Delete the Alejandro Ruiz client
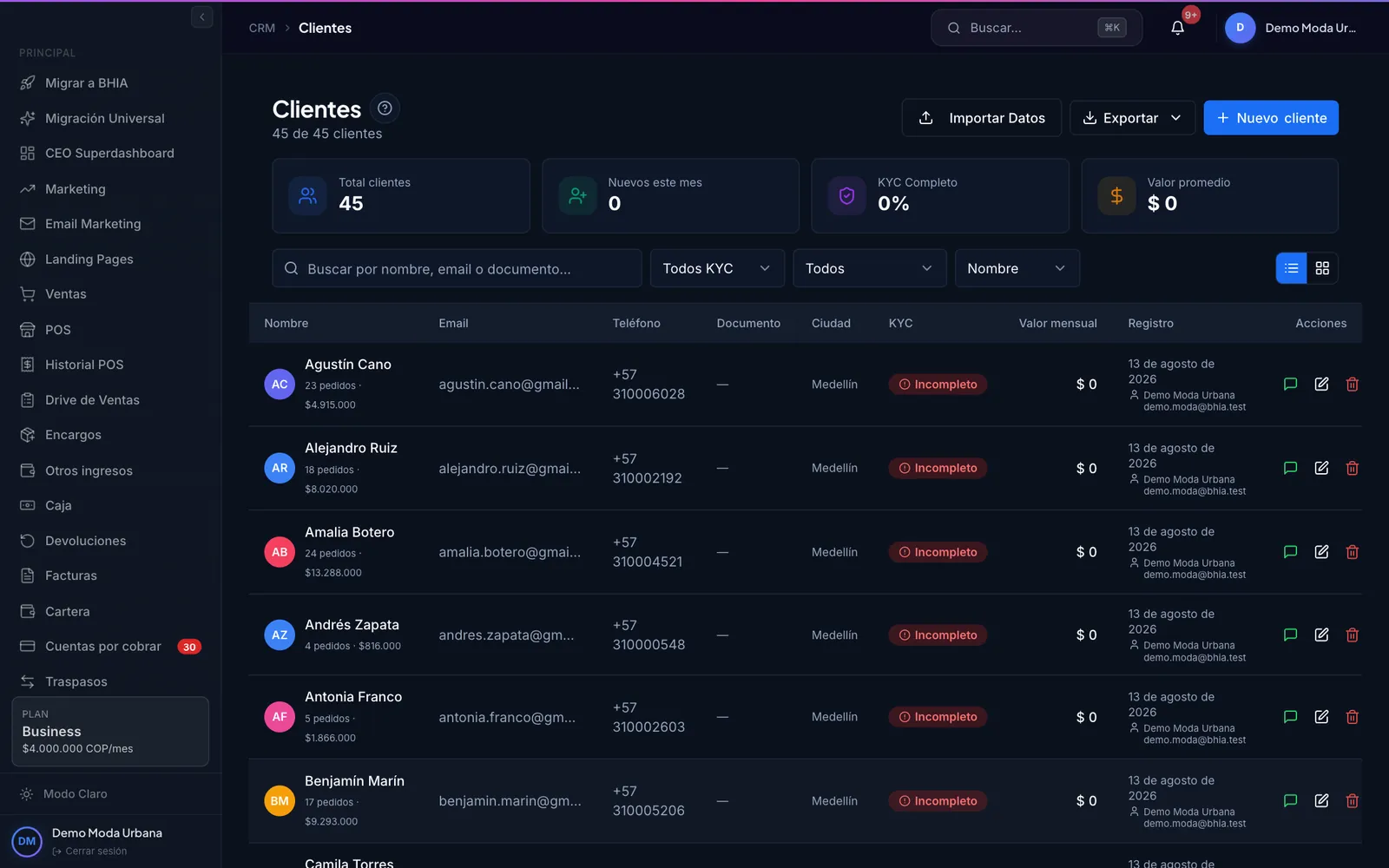1389x868 pixels. tap(1352, 468)
